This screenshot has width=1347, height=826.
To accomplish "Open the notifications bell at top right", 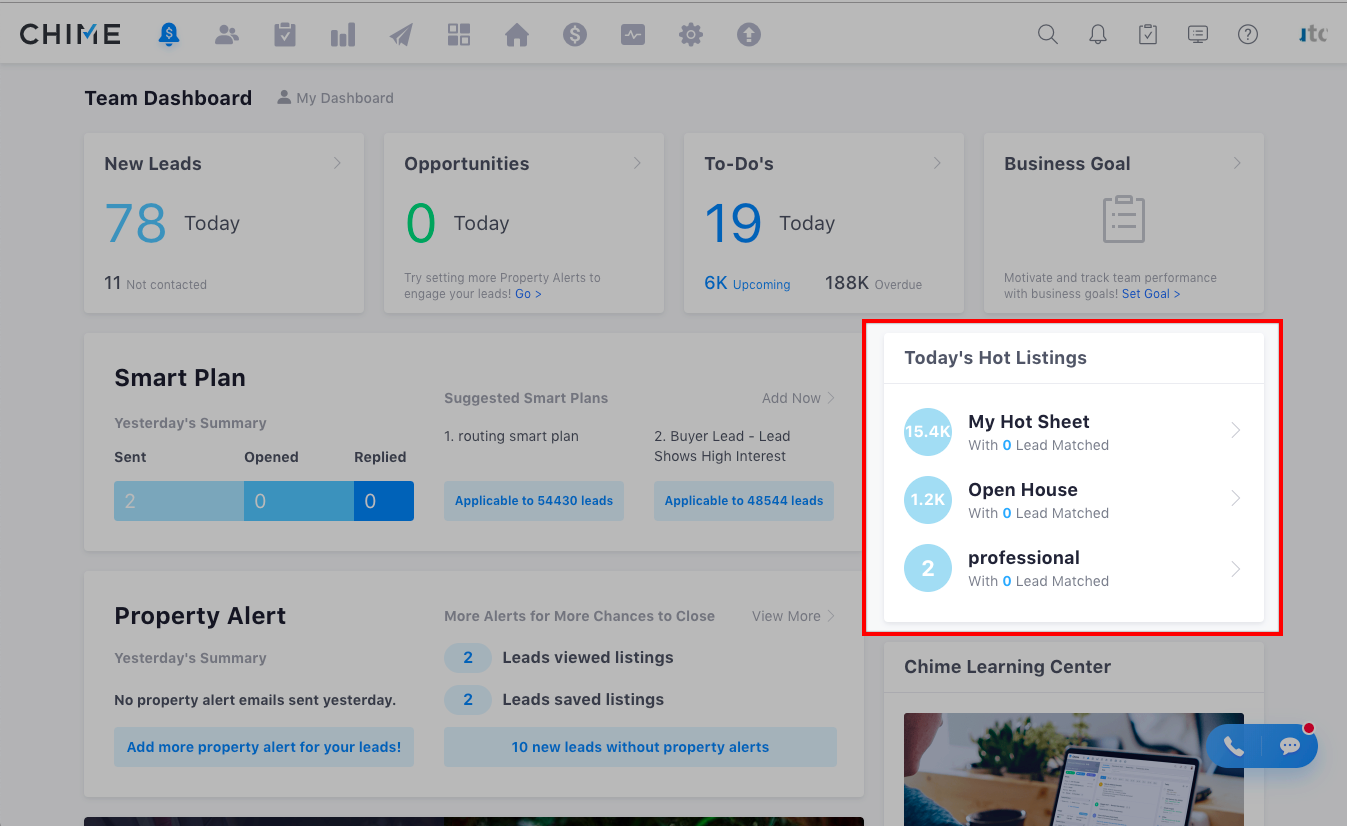I will pos(1097,34).
